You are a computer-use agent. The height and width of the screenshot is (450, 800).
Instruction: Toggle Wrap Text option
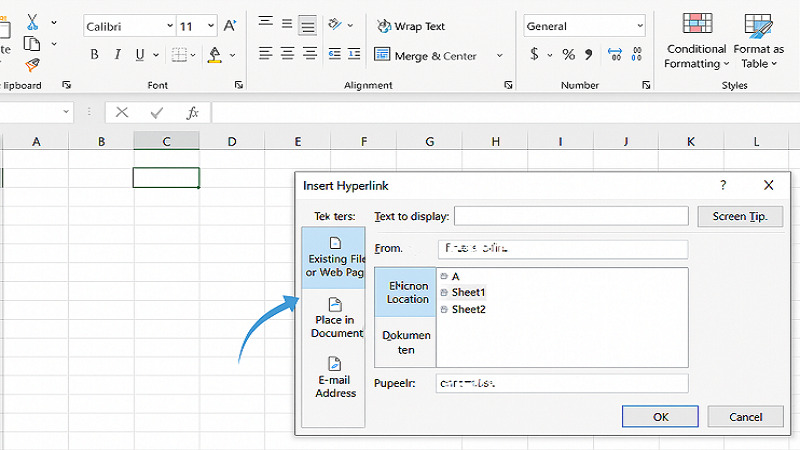410,26
